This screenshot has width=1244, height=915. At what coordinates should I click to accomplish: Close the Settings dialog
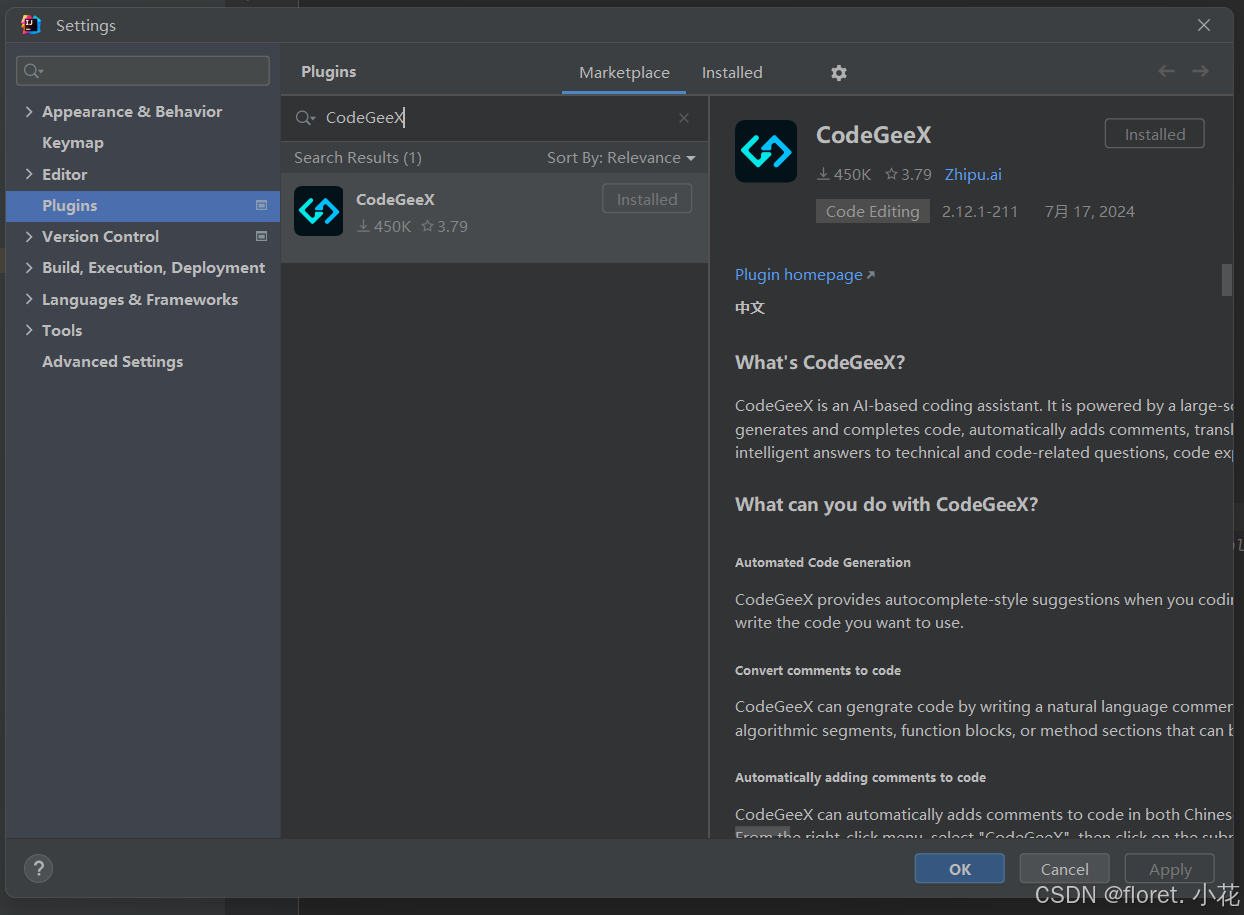(1204, 25)
